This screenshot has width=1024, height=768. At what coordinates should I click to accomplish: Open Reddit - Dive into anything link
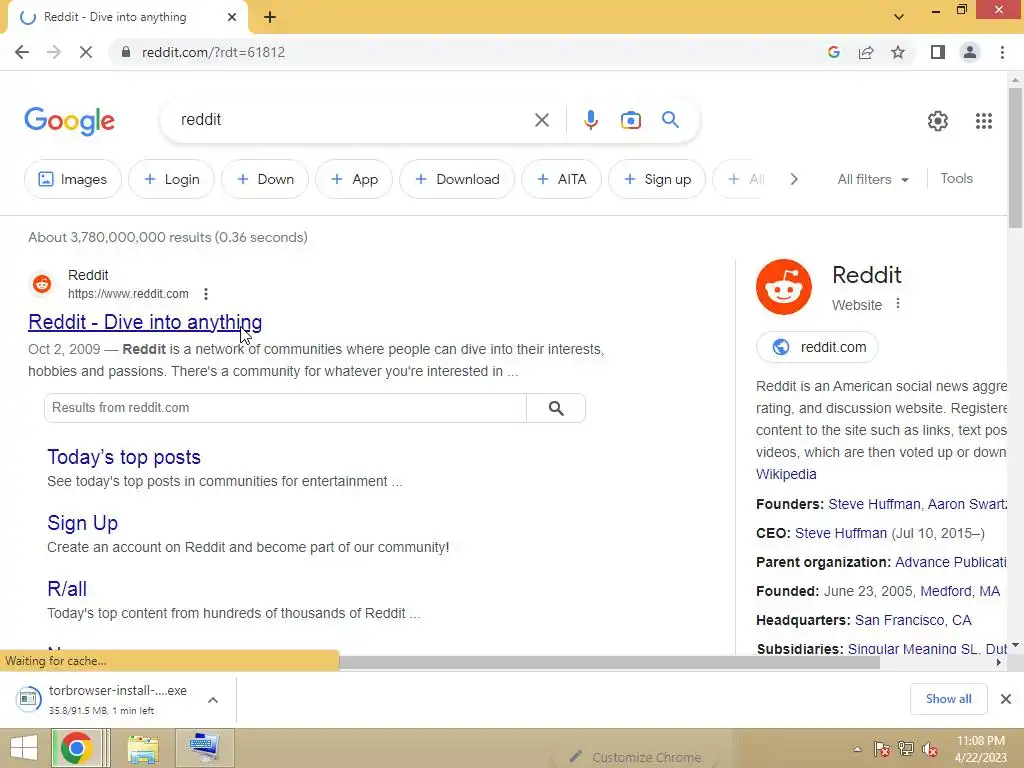(x=145, y=322)
